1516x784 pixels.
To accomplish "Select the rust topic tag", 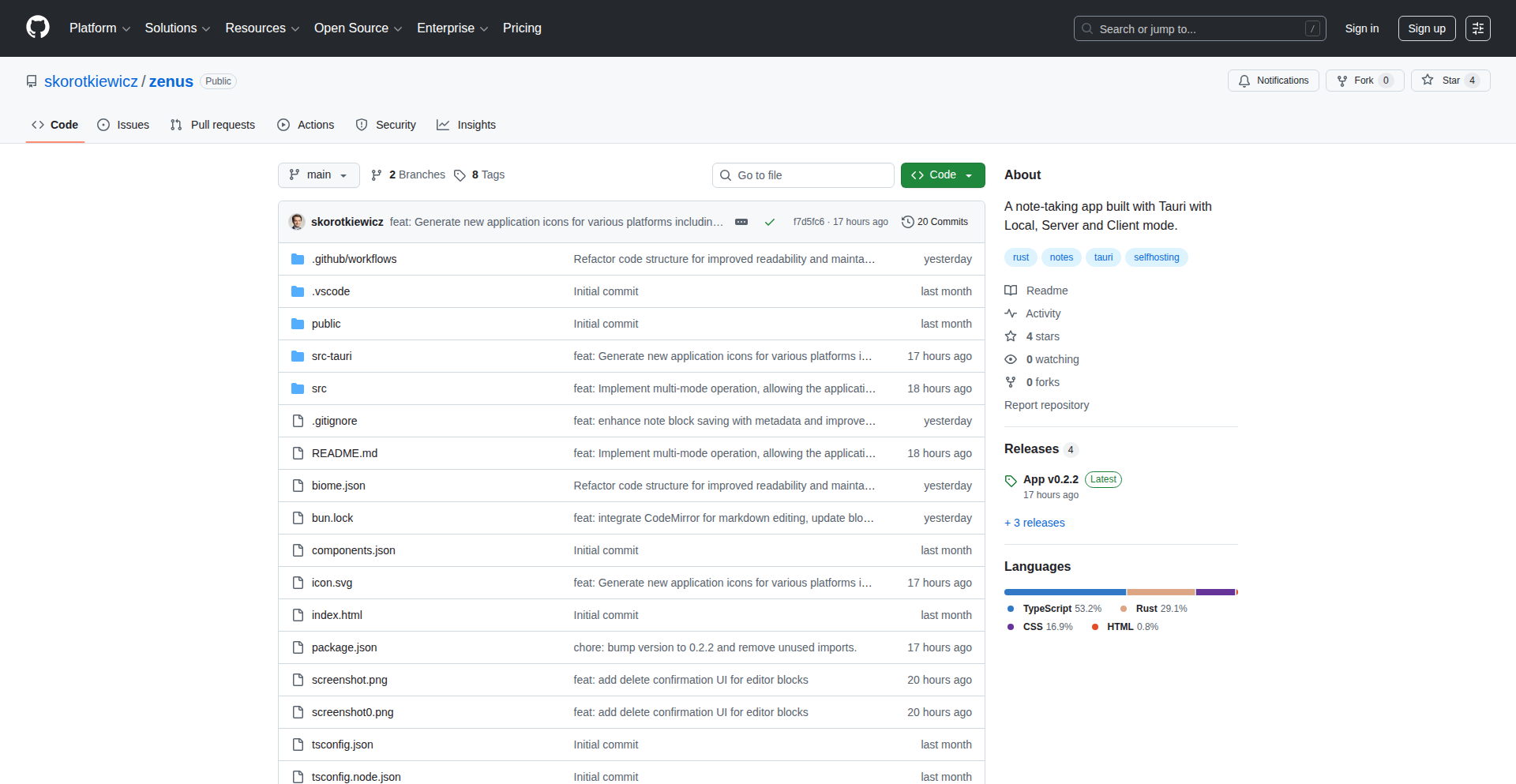I will point(1020,257).
